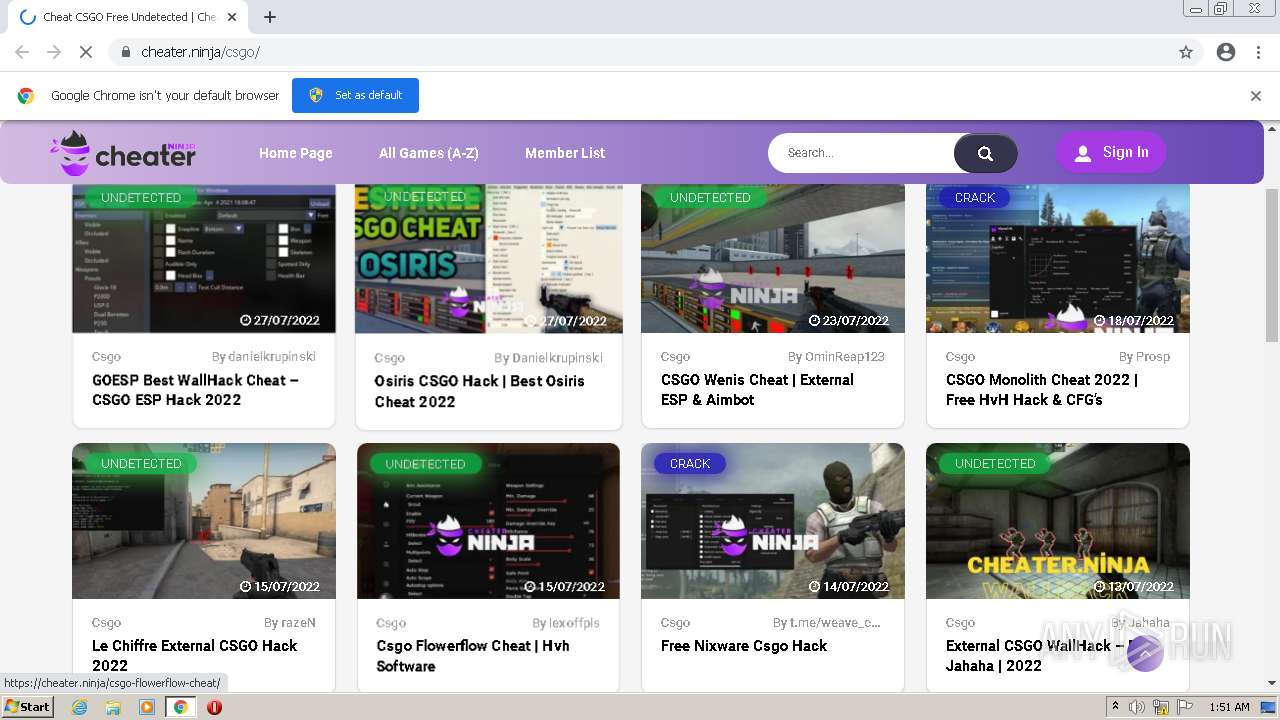Select the Cheat CSGO Free Undetected tab
This screenshot has width=1280, height=720.
(130, 17)
